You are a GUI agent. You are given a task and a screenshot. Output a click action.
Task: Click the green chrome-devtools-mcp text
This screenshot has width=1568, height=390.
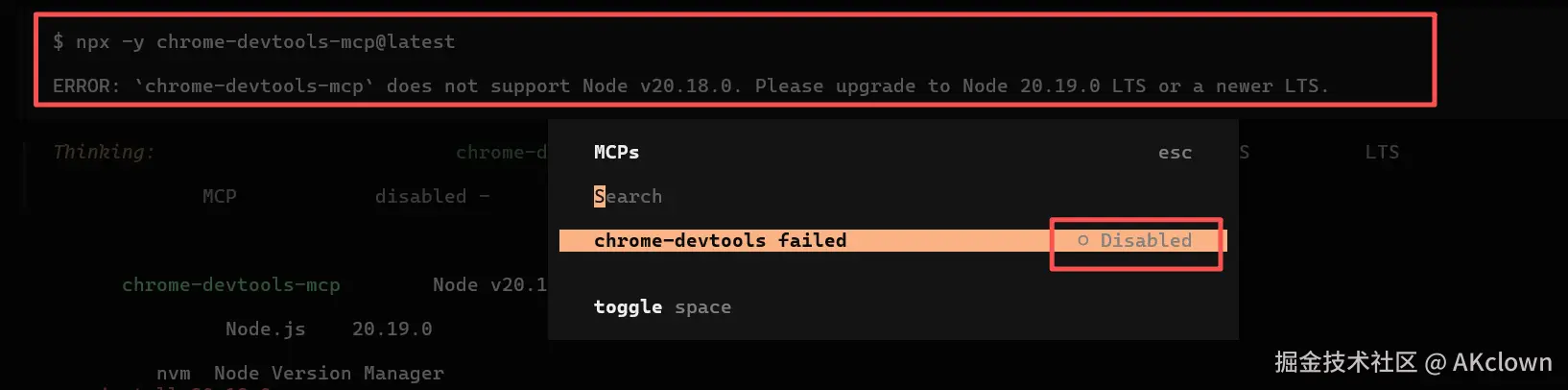[x=230, y=285]
